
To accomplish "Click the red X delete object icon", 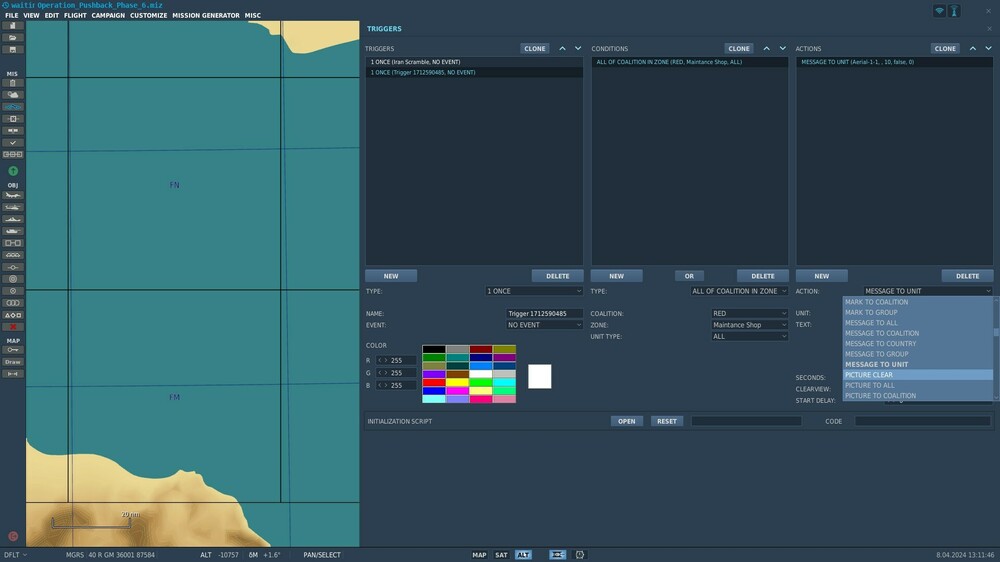I will click(x=13, y=327).
